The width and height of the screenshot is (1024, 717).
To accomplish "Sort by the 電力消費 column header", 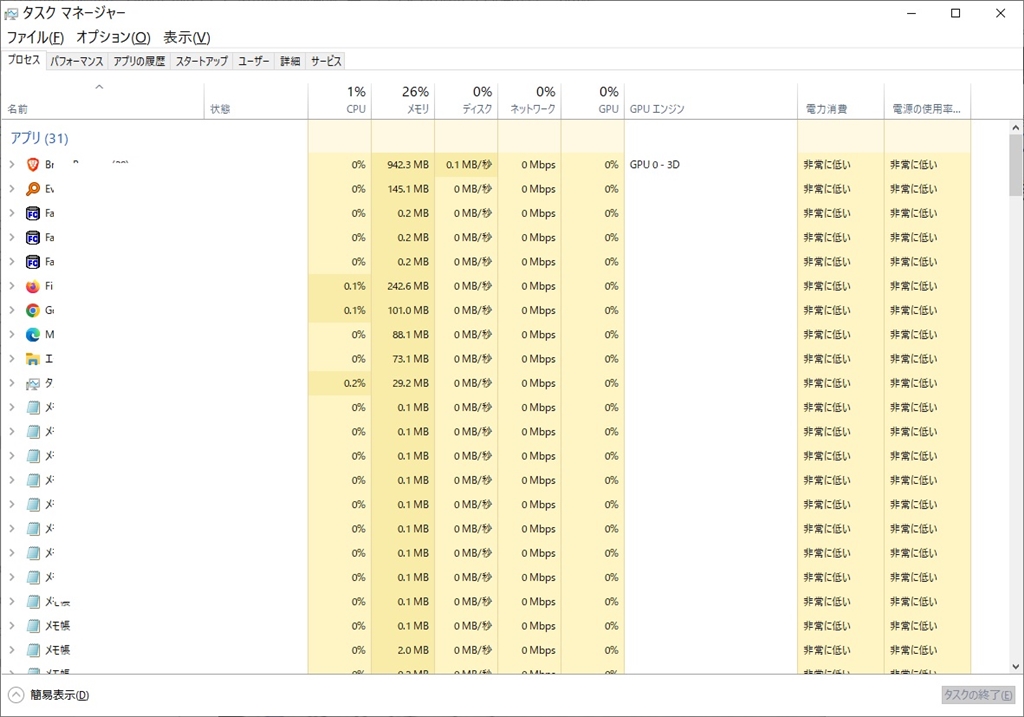I will click(840, 101).
